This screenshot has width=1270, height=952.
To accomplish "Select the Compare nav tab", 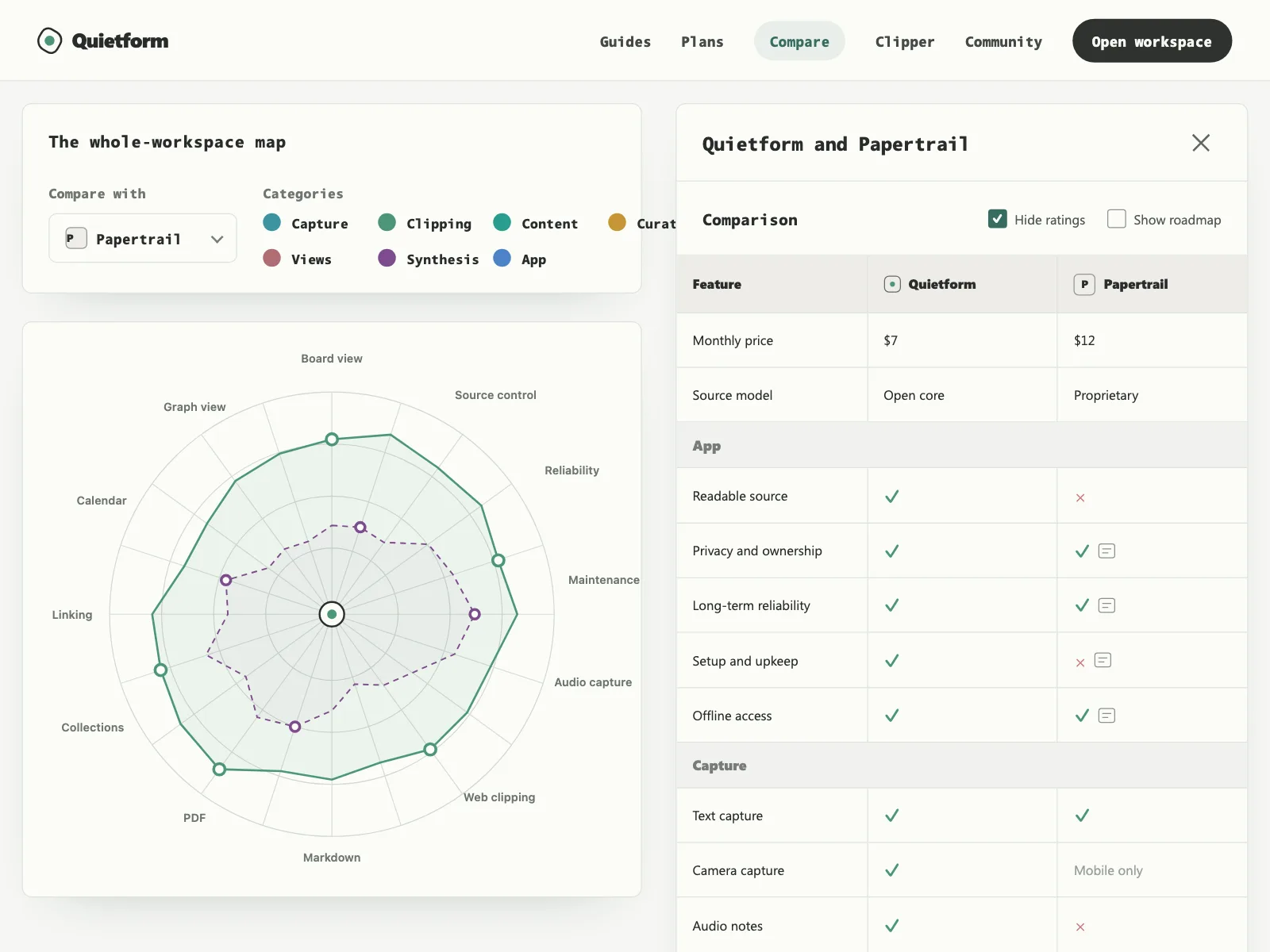I will click(x=799, y=41).
